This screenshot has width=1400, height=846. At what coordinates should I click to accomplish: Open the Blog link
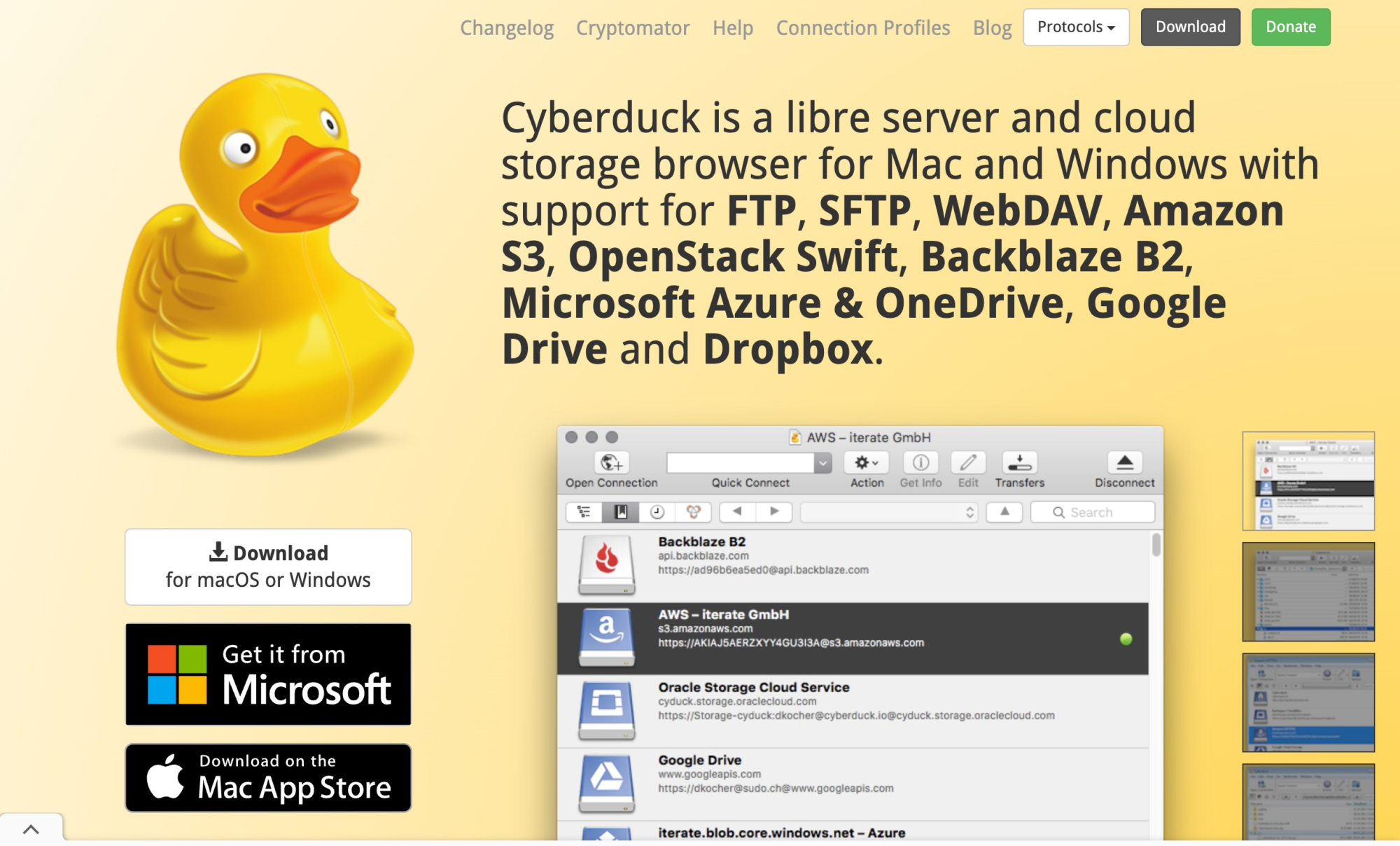[x=993, y=27]
